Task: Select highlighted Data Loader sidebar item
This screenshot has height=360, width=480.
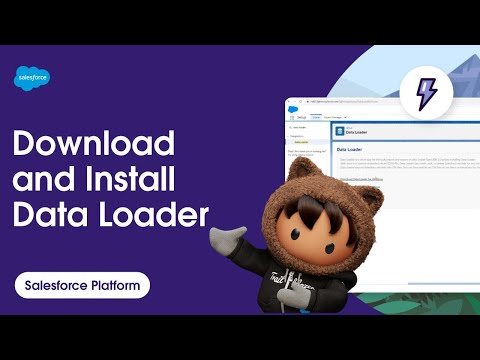Action: 308,142
